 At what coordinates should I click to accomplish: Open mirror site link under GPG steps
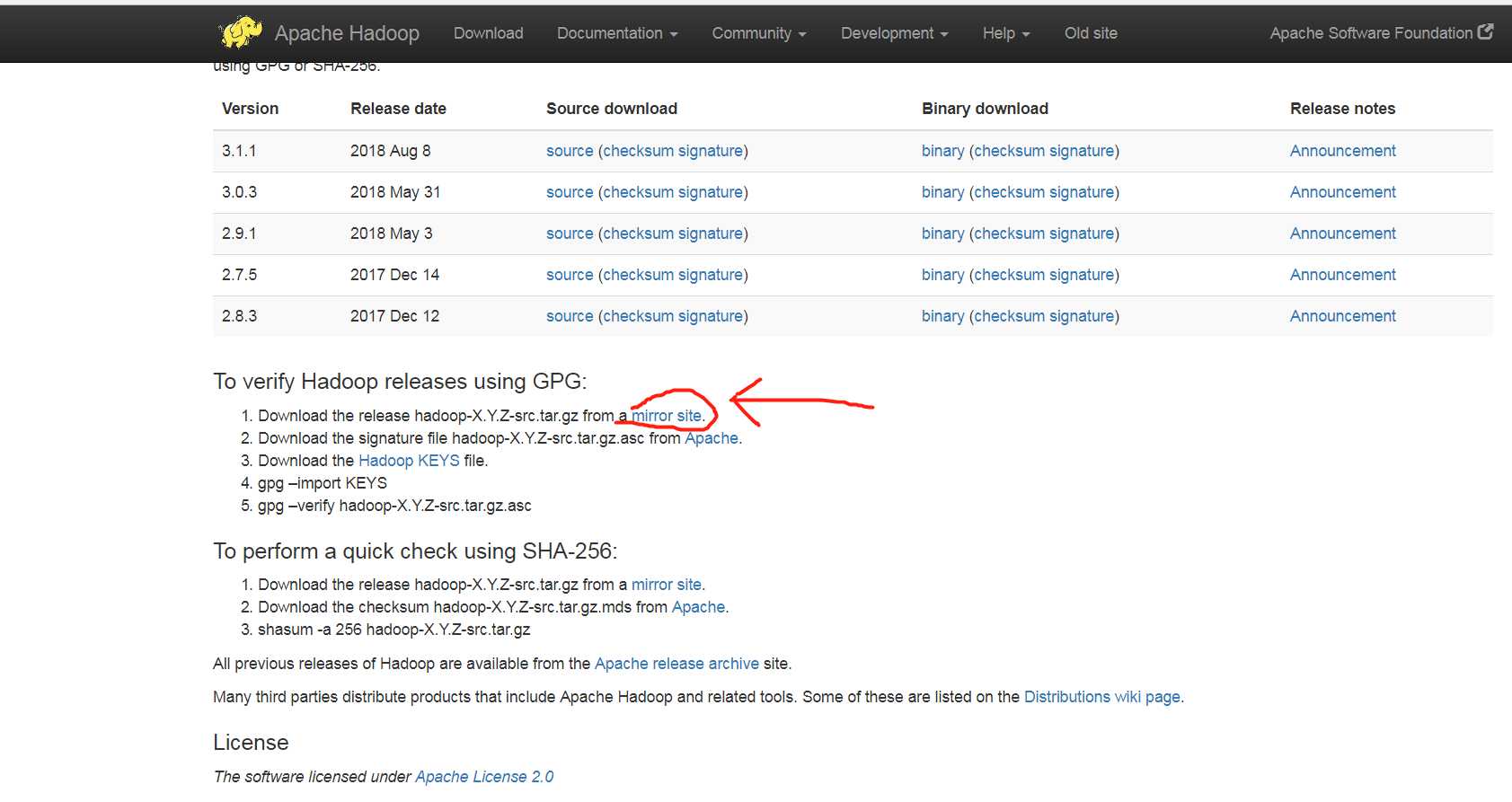[x=666, y=416]
